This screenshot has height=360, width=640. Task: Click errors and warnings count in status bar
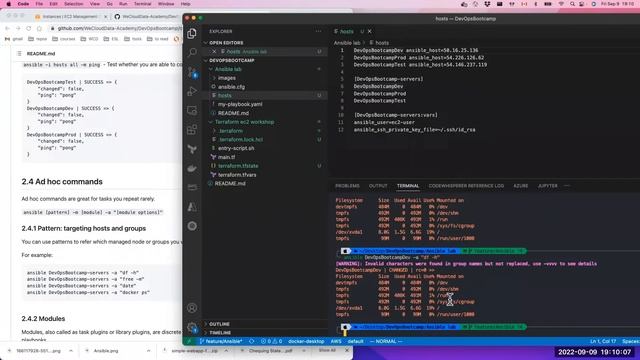[x=271, y=341]
